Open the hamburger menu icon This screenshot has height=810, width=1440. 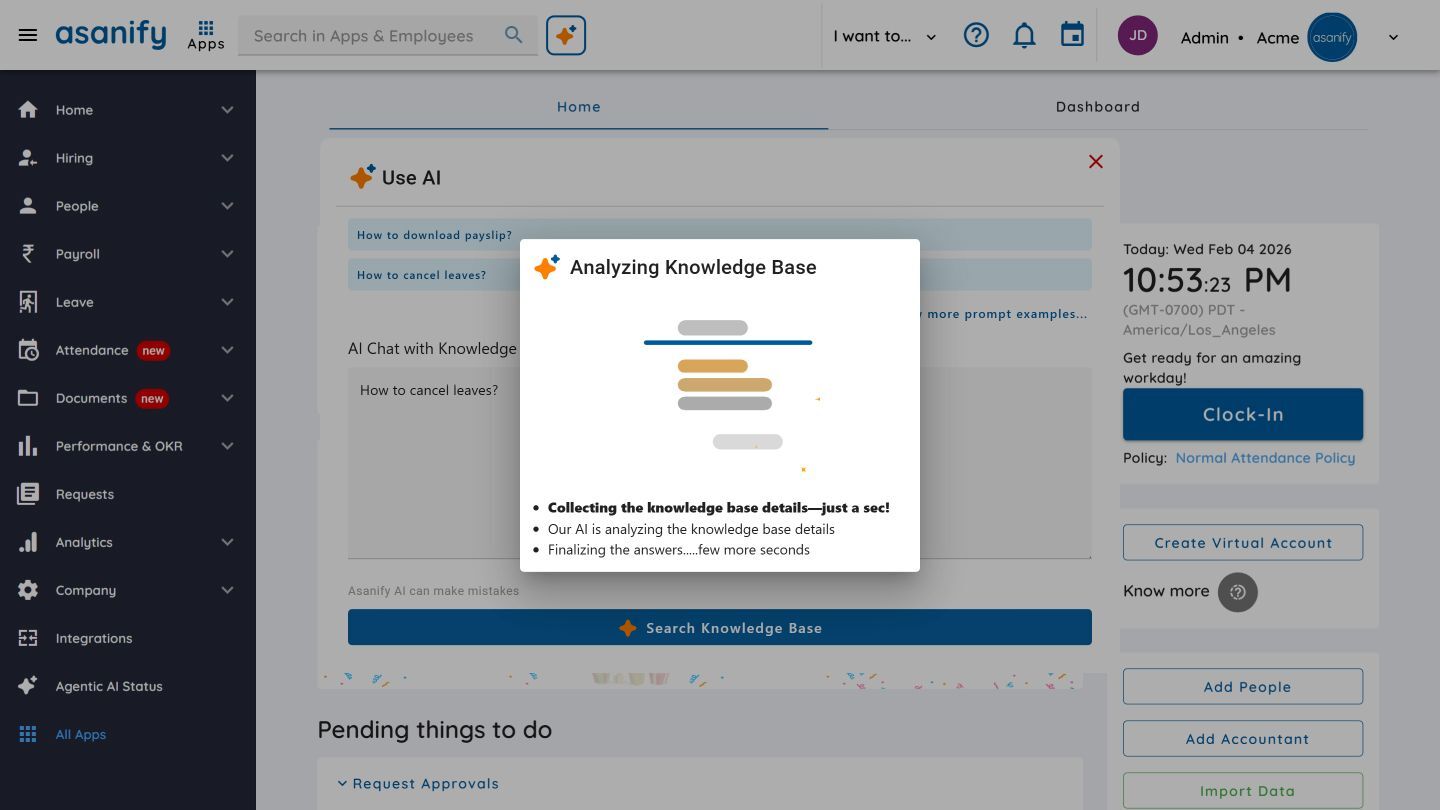28,35
